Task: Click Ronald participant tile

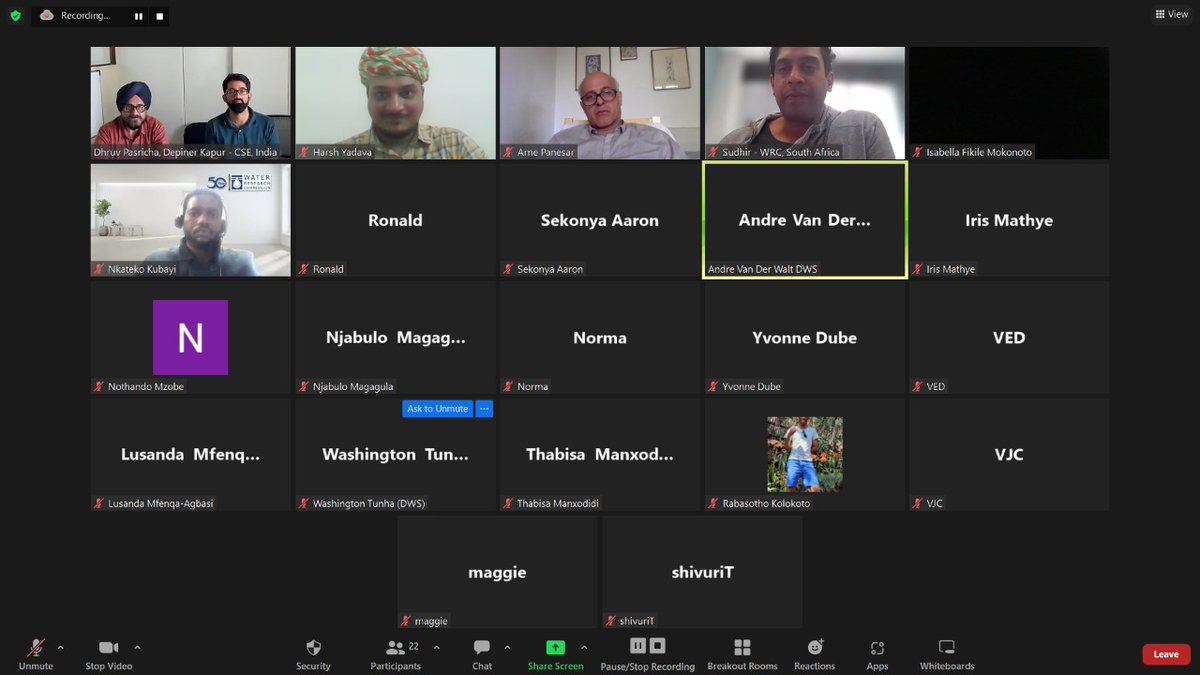Action: (x=395, y=220)
